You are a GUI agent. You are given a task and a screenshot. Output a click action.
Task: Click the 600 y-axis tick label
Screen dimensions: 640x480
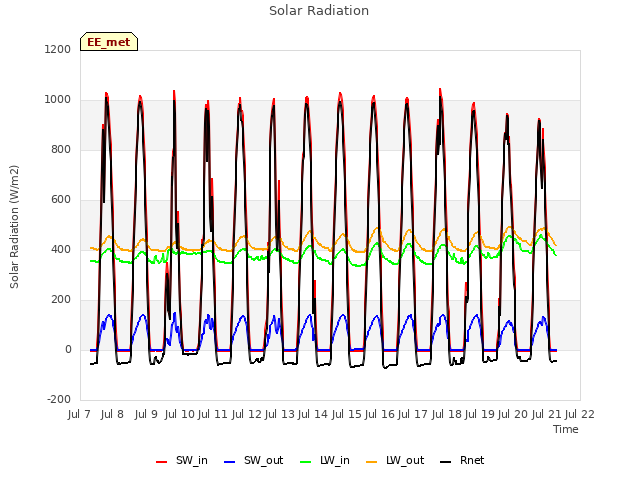60,200
